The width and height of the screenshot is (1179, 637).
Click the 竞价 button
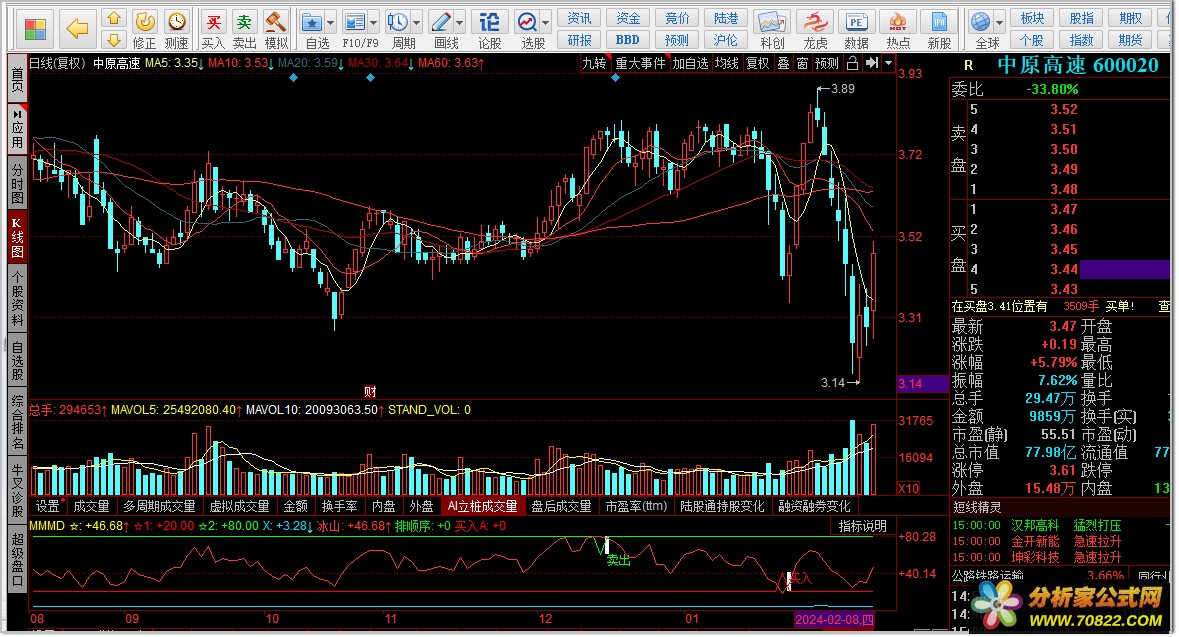pyautogui.click(x=677, y=18)
